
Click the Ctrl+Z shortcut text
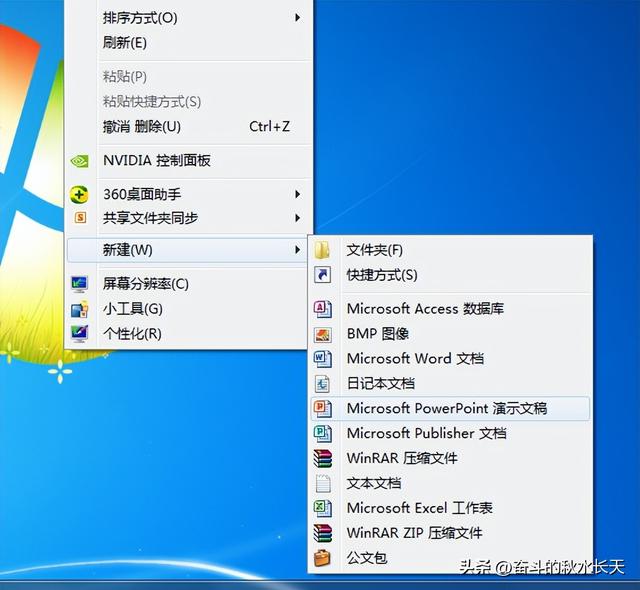pyautogui.click(x=269, y=126)
